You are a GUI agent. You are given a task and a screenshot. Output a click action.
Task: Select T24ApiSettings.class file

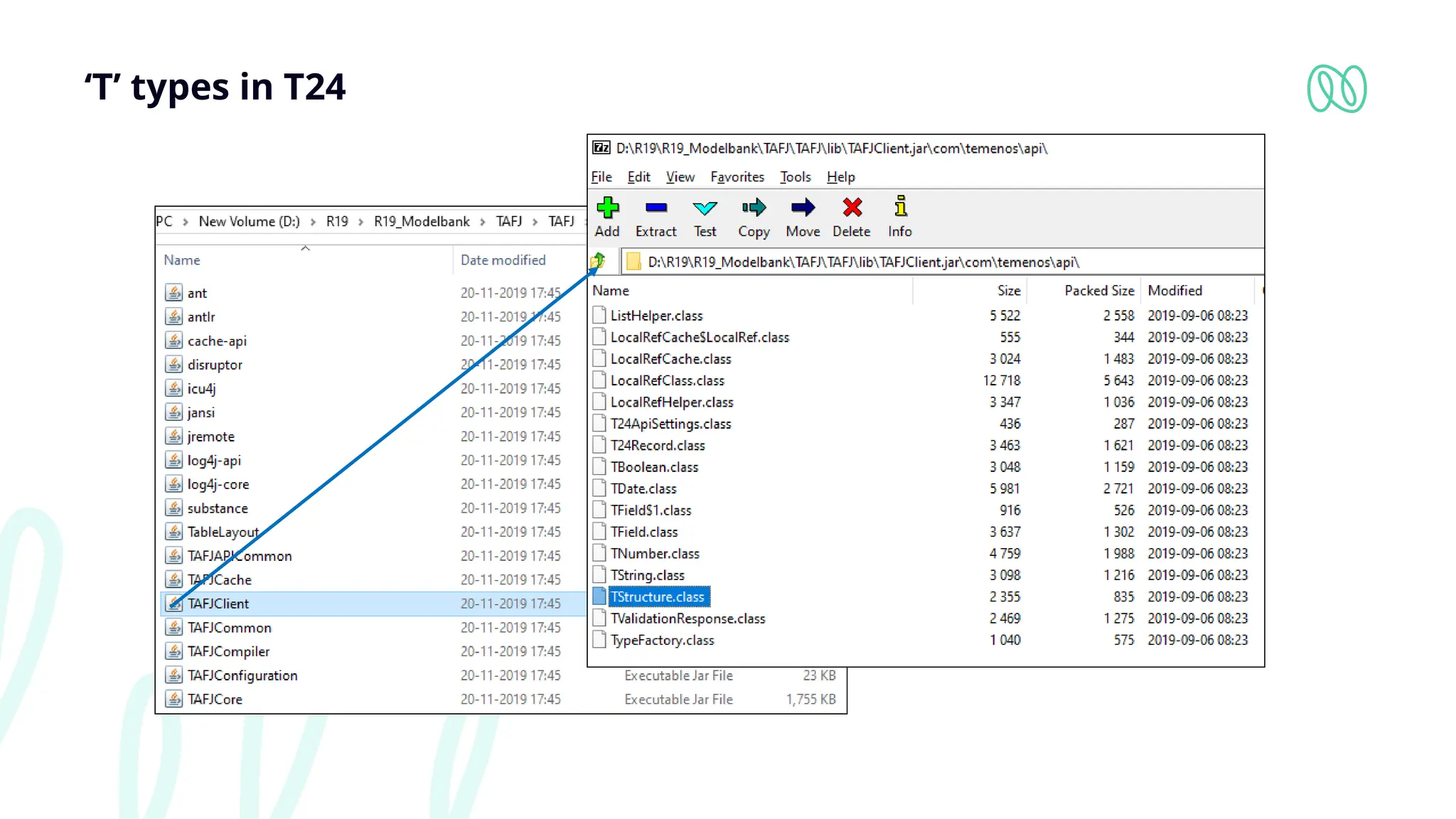(670, 424)
